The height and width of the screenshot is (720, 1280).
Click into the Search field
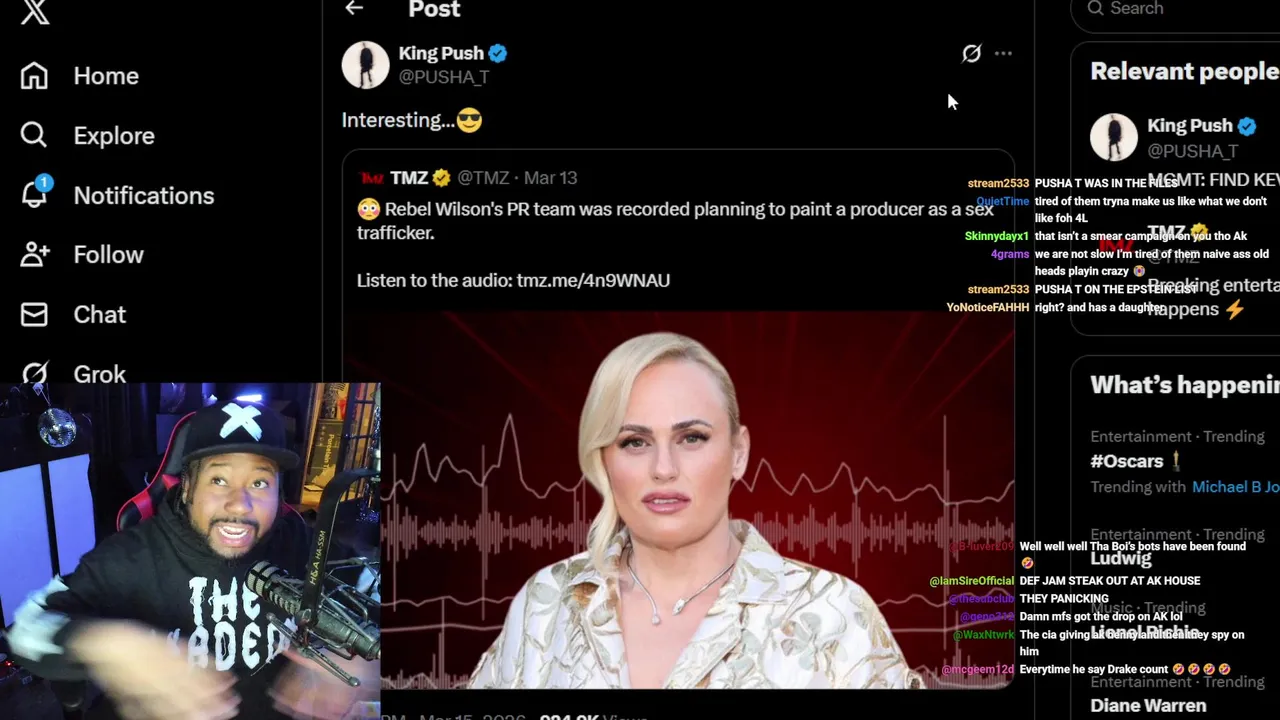[x=1175, y=11]
